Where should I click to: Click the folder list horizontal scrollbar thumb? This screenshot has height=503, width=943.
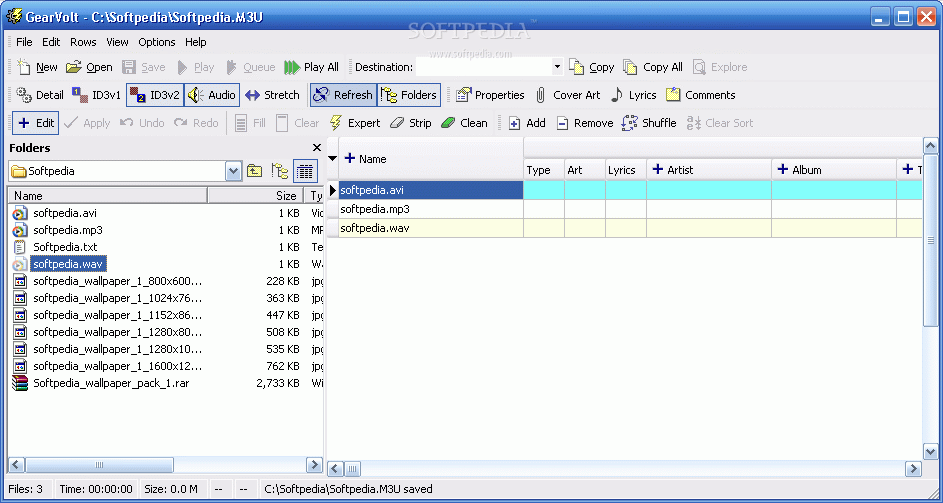click(x=100, y=464)
